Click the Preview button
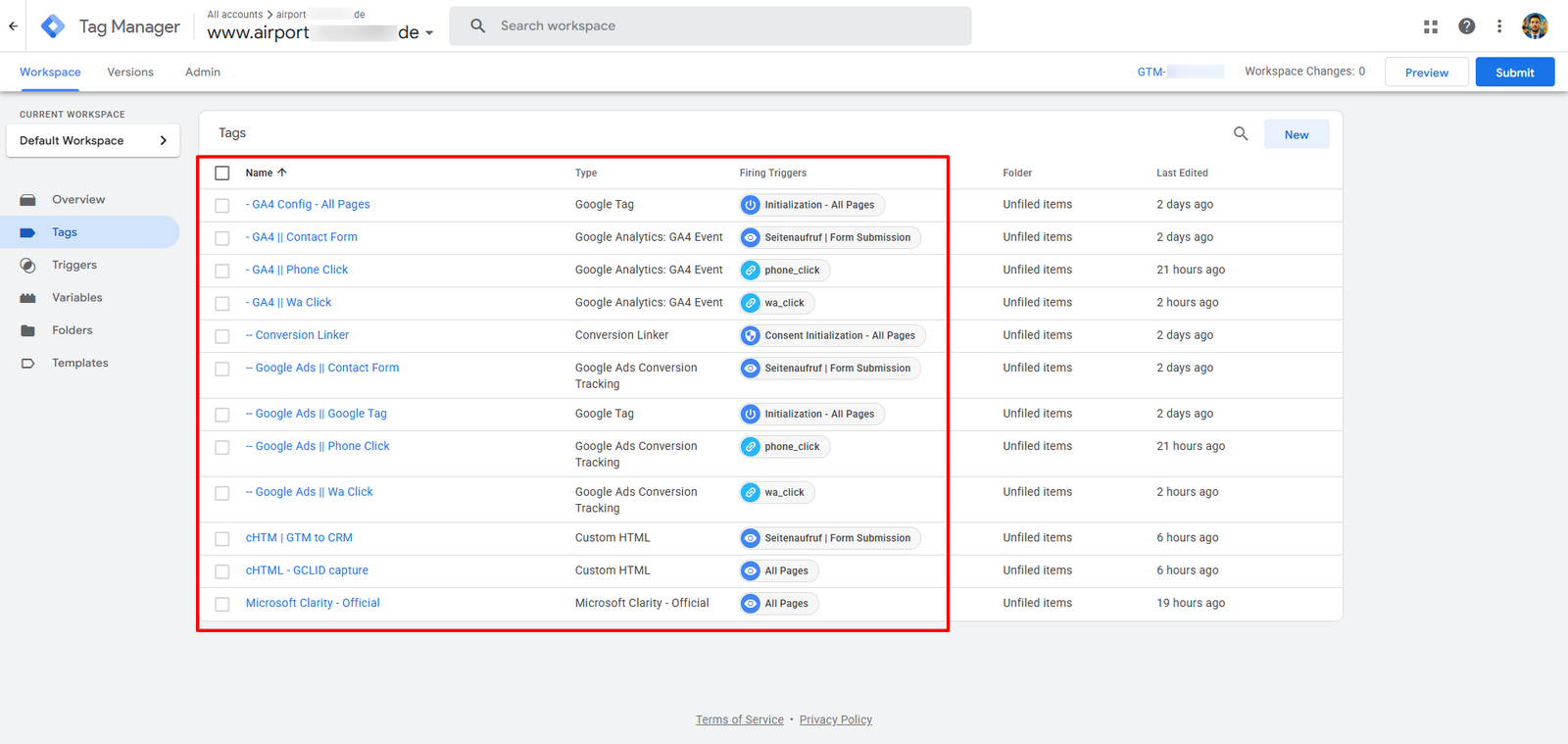1568x744 pixels. [1426, 72]
